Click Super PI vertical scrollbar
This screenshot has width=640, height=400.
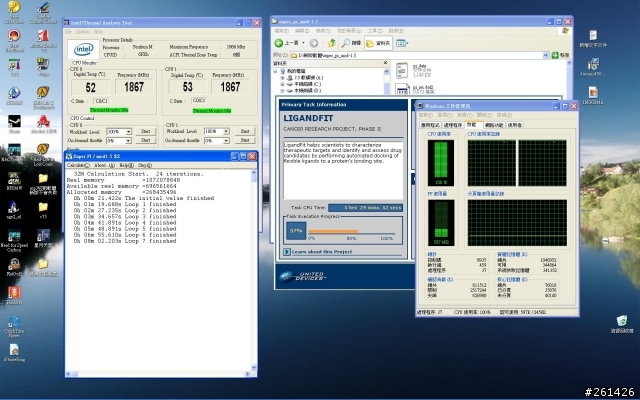coord(254,270)
